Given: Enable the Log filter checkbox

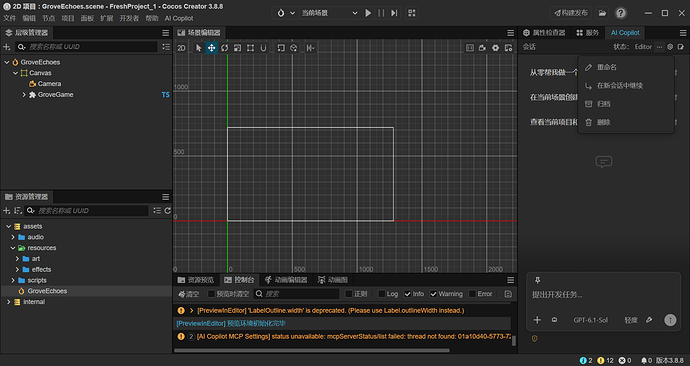Looking at the screenshot, I should click(382, 294).
